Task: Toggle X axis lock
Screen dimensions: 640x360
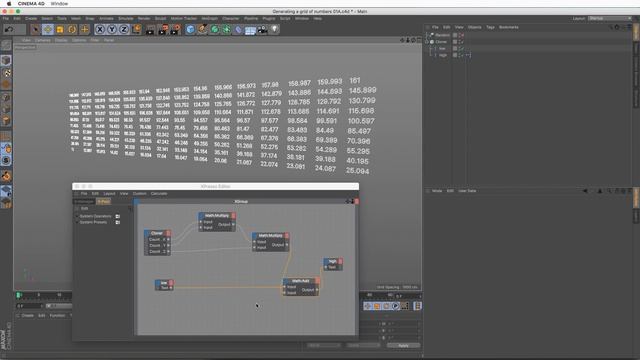Action: [100, 29]
